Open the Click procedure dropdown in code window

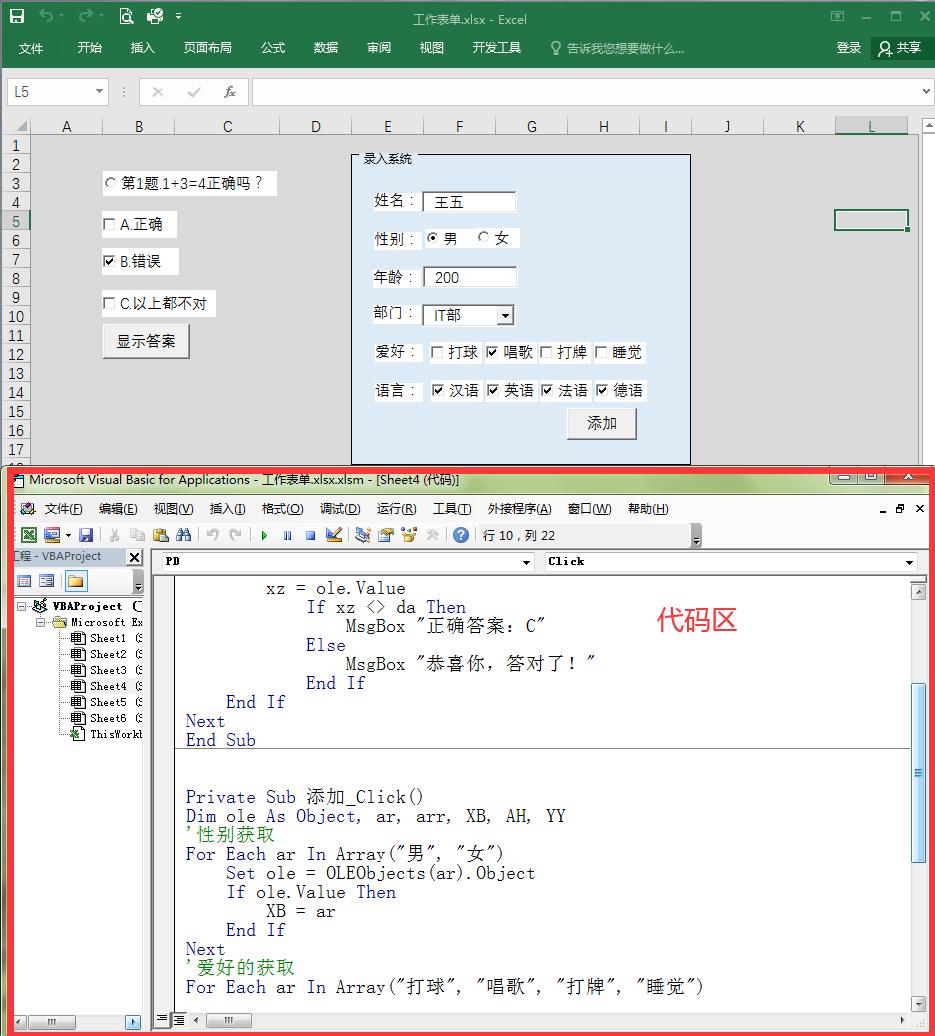(909, 562)
